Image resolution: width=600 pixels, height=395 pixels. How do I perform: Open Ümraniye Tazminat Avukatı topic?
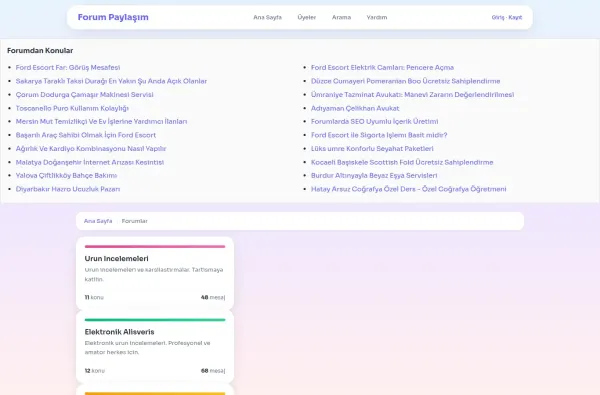412,95
